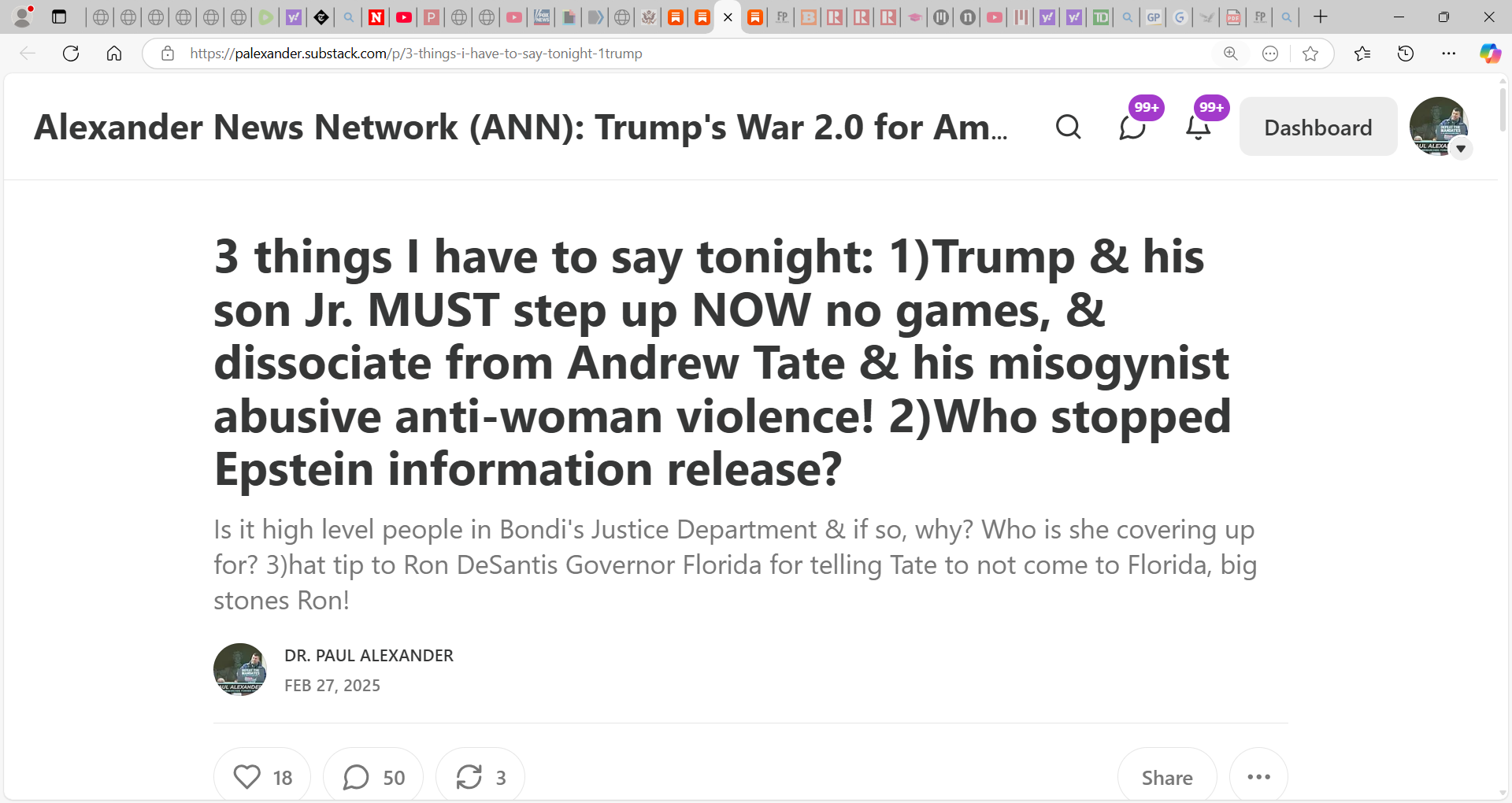
Task: Open the Copilot sidebar icon
Action: pyautogui.click(x=1489, y=54)
